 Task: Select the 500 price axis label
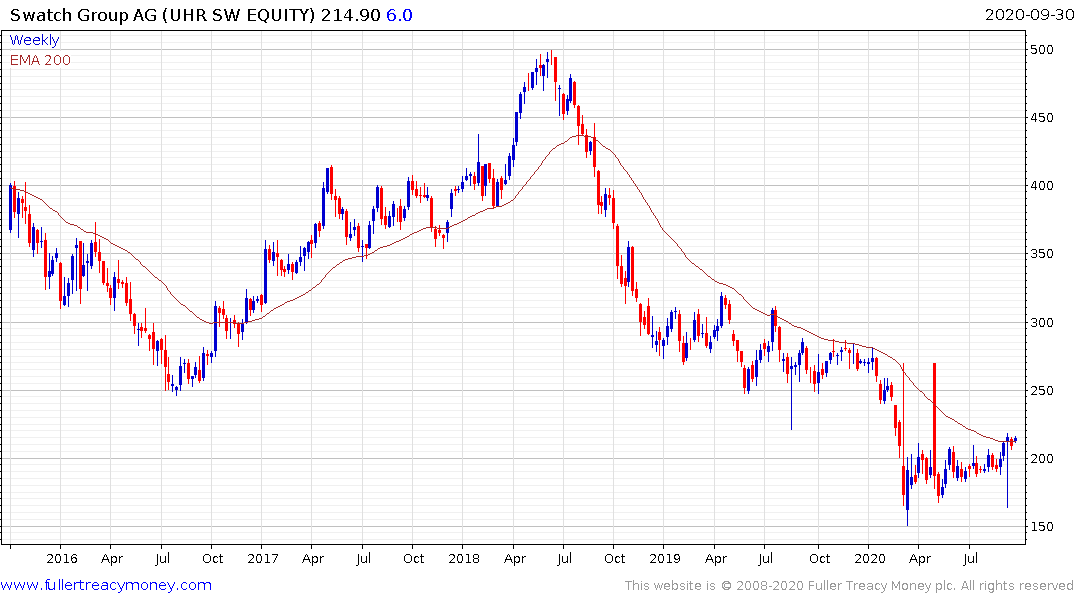[x=1042, y=49]
